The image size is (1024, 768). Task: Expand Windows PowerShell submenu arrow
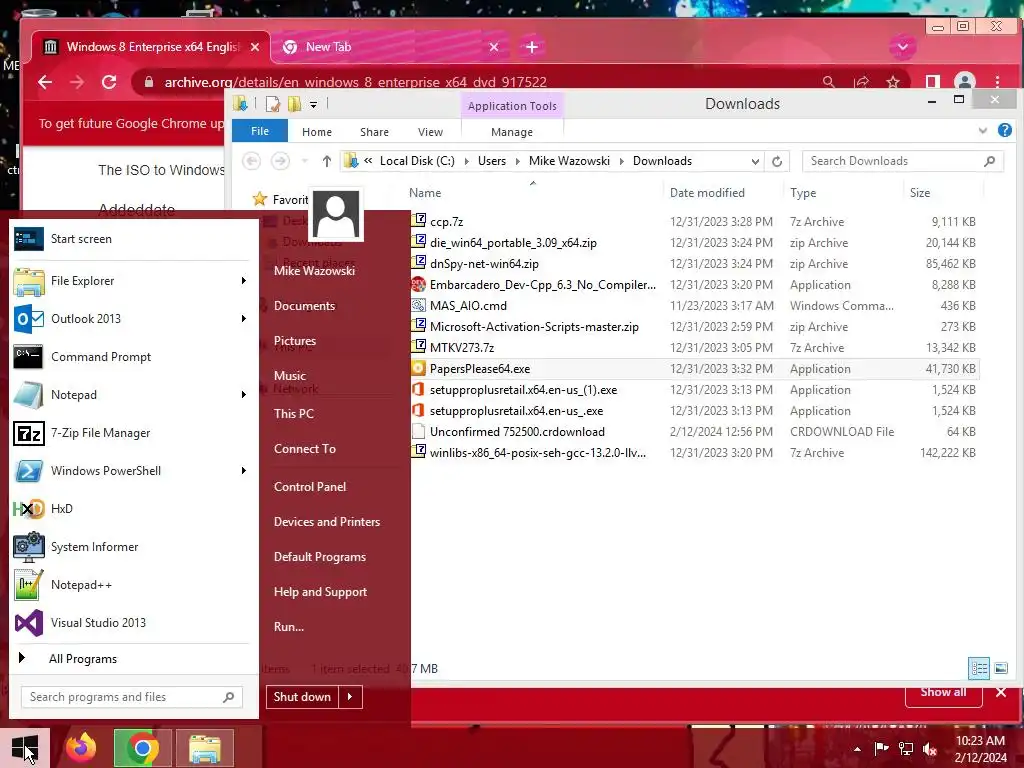click(x=244, y=471)
